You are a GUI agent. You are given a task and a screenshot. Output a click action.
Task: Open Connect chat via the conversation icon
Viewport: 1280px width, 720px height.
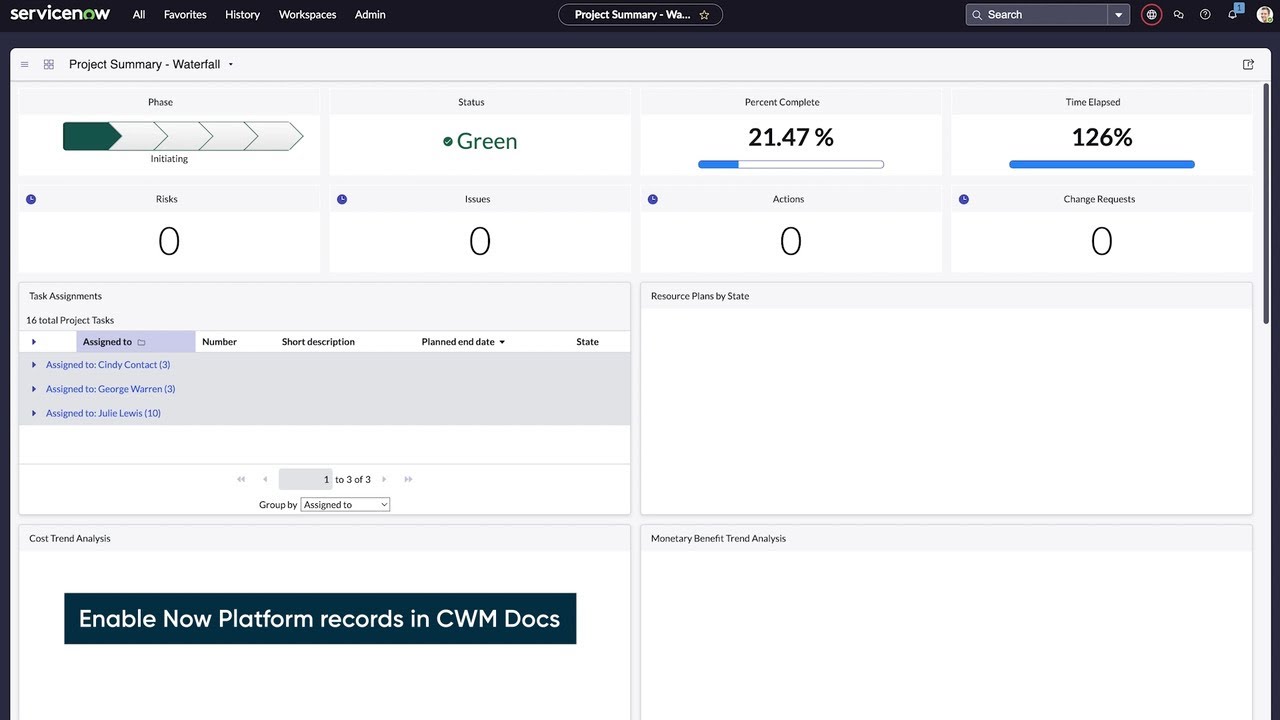pyautogui.click(x=1178, y=14)
